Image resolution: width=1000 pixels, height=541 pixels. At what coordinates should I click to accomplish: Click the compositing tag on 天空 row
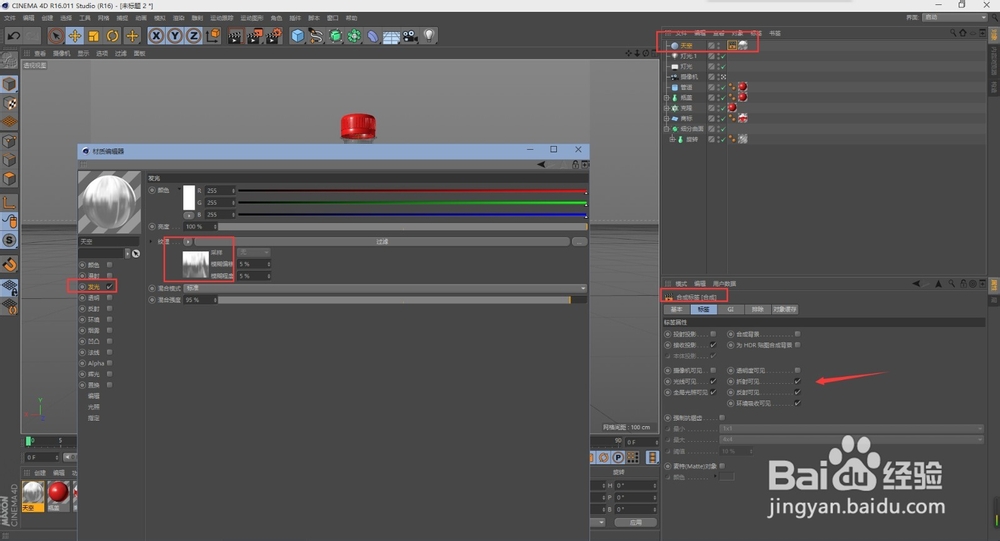coord(732,45)
